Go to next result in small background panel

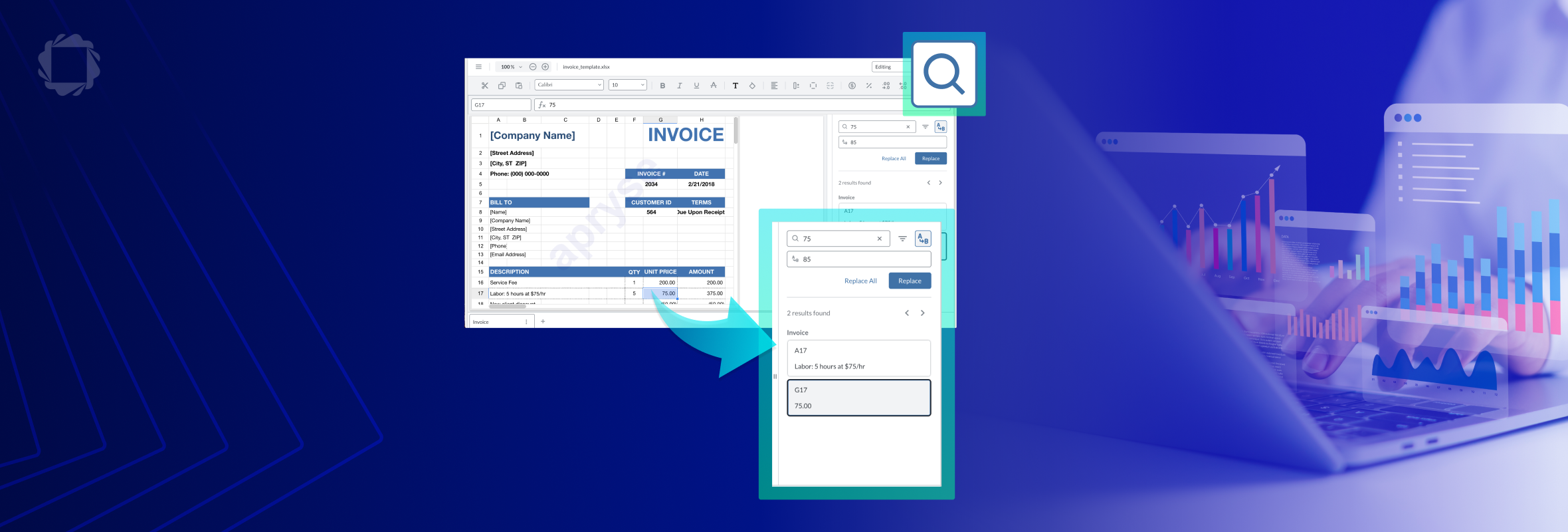click(940, 183)
